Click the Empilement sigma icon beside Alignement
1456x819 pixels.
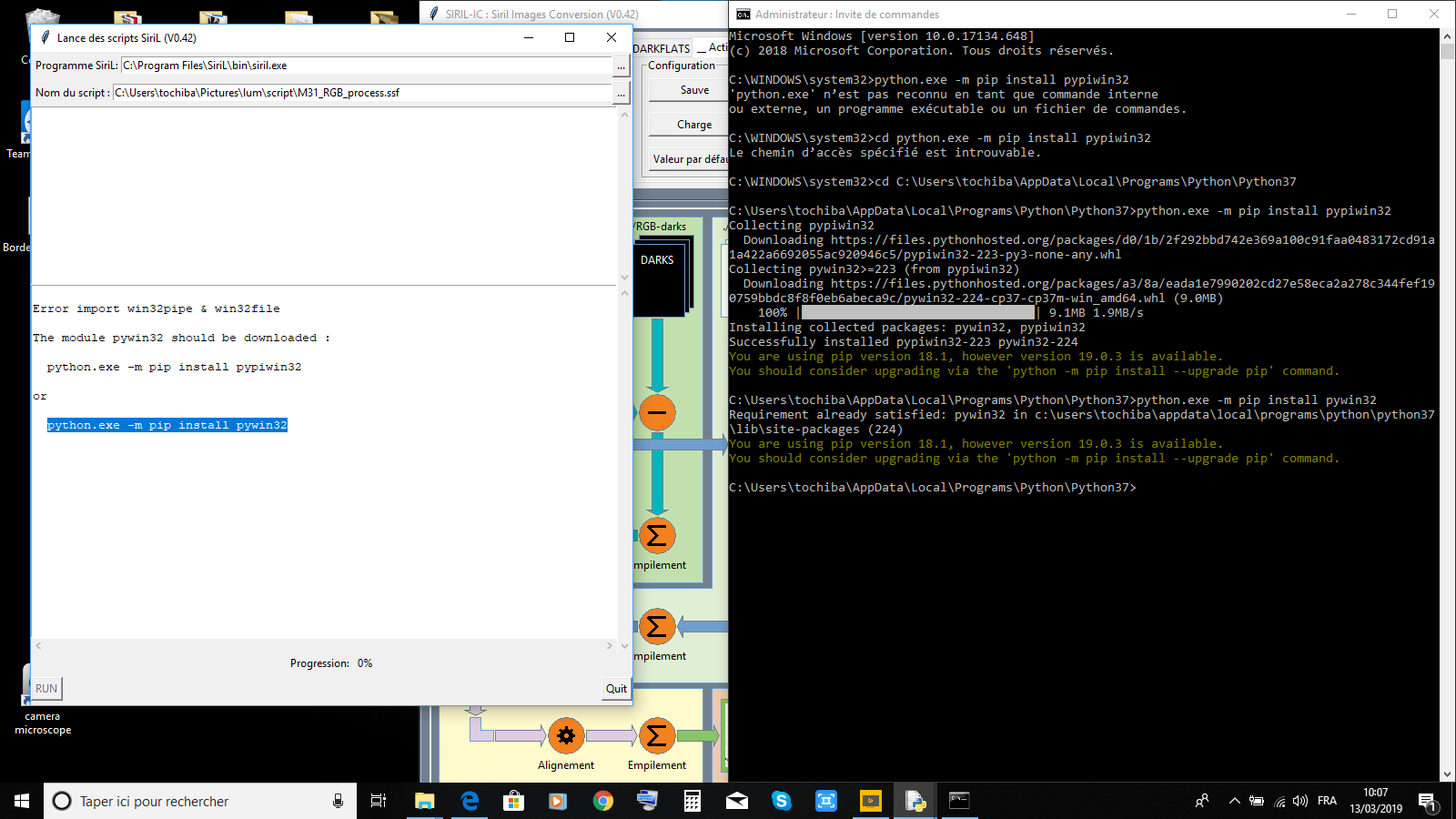(657, 736)
